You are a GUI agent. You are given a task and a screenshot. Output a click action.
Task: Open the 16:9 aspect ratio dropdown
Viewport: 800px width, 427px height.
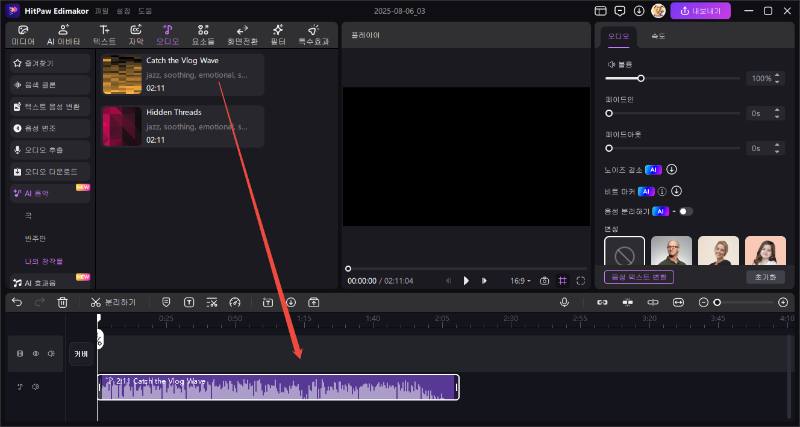[520, 281]
